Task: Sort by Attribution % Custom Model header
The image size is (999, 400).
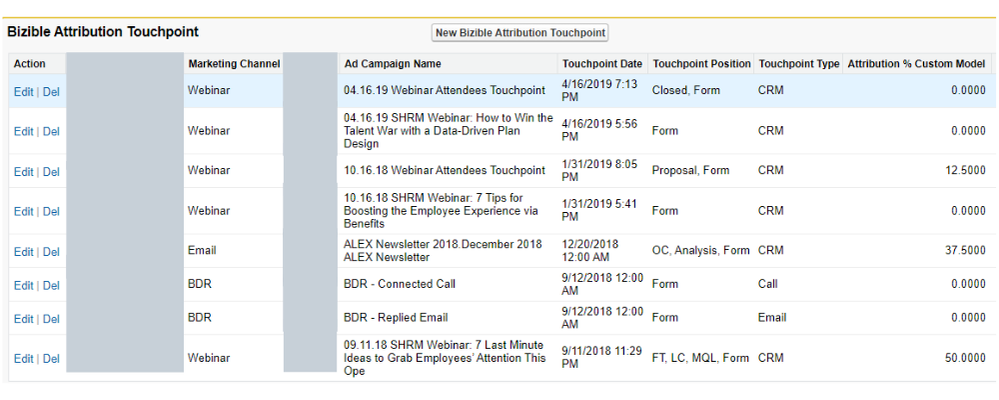Action: (x=916, y=64)
